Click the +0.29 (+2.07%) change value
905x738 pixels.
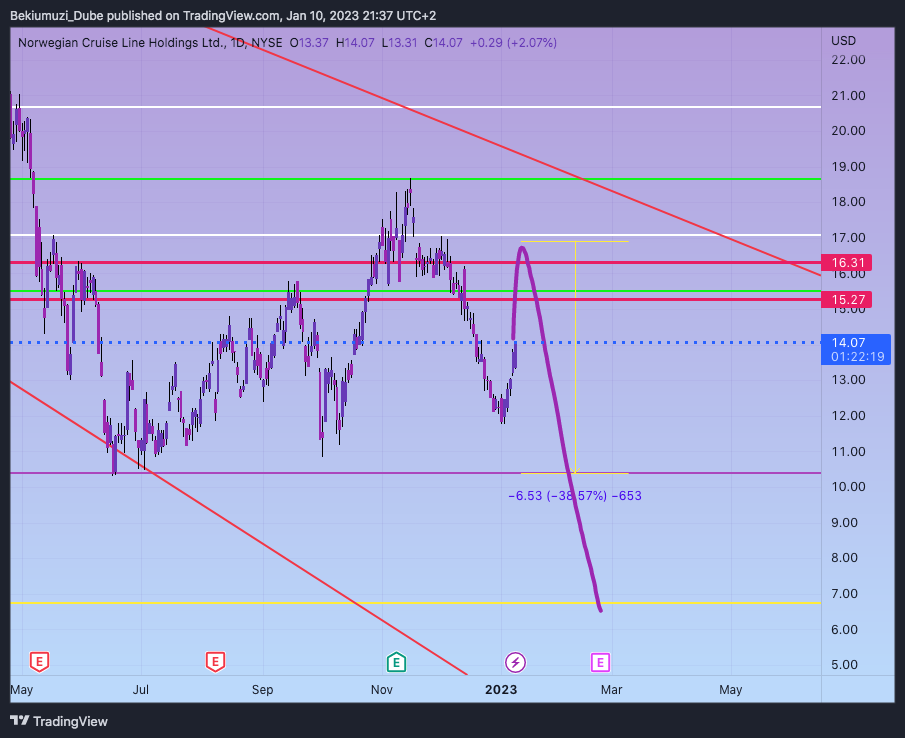pyautogui.click(x=513, y=43)
